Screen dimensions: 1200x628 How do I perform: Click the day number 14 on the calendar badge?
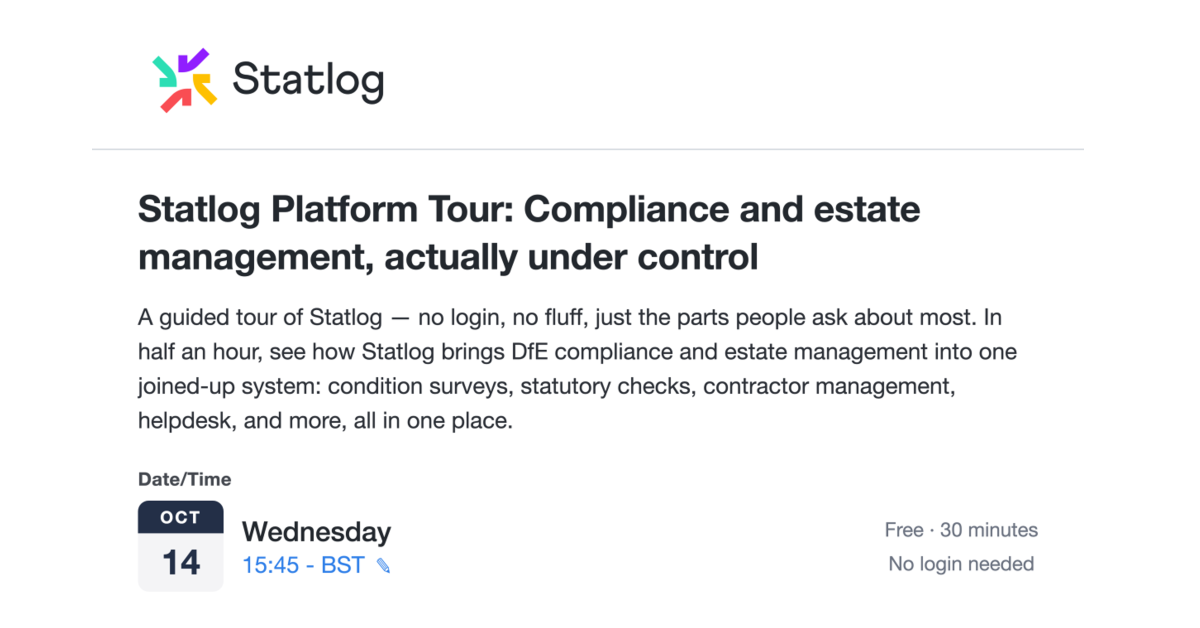click(x=181, y=562)
